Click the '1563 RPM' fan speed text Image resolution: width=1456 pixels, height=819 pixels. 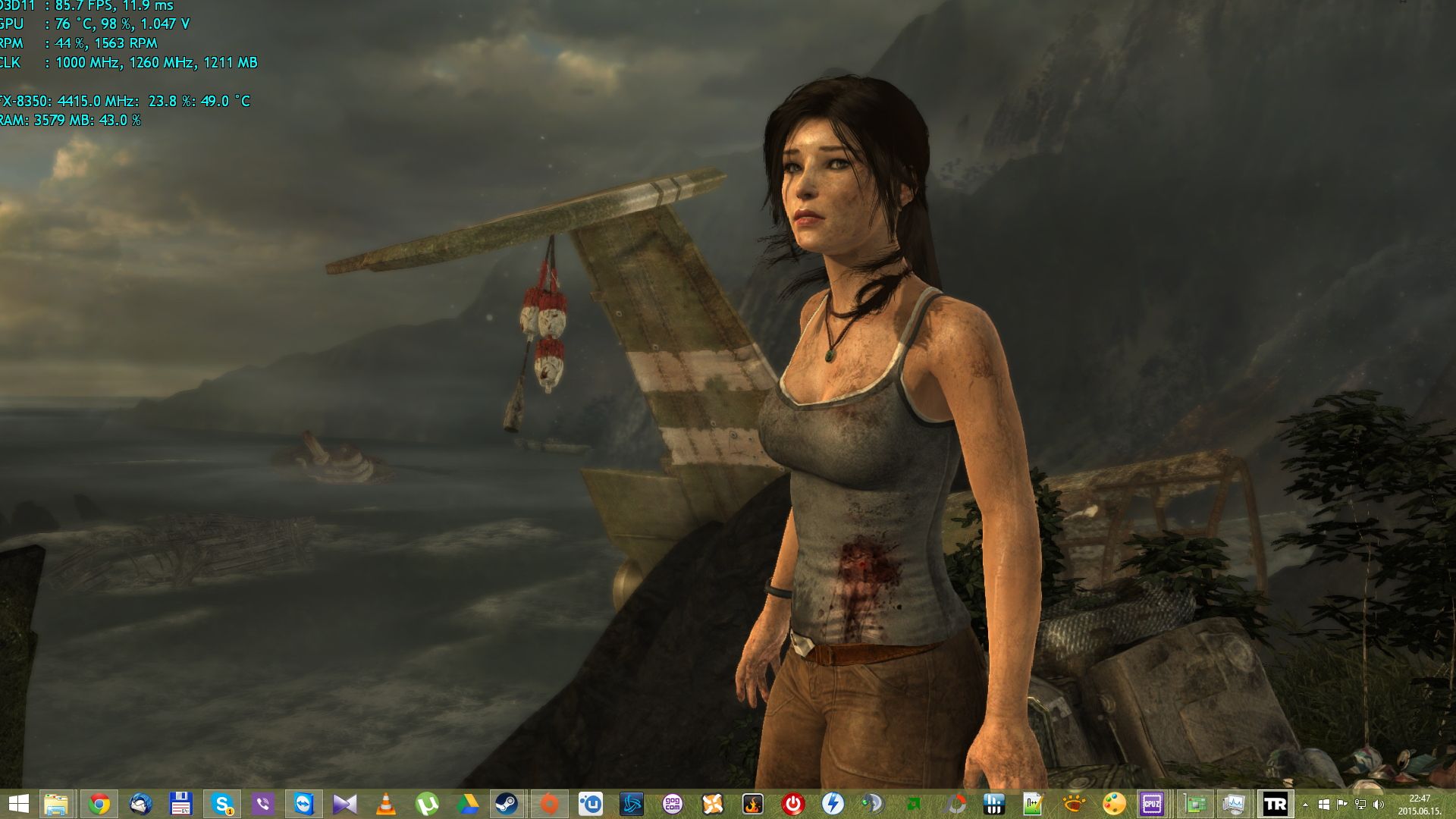(x=125, y=43)
